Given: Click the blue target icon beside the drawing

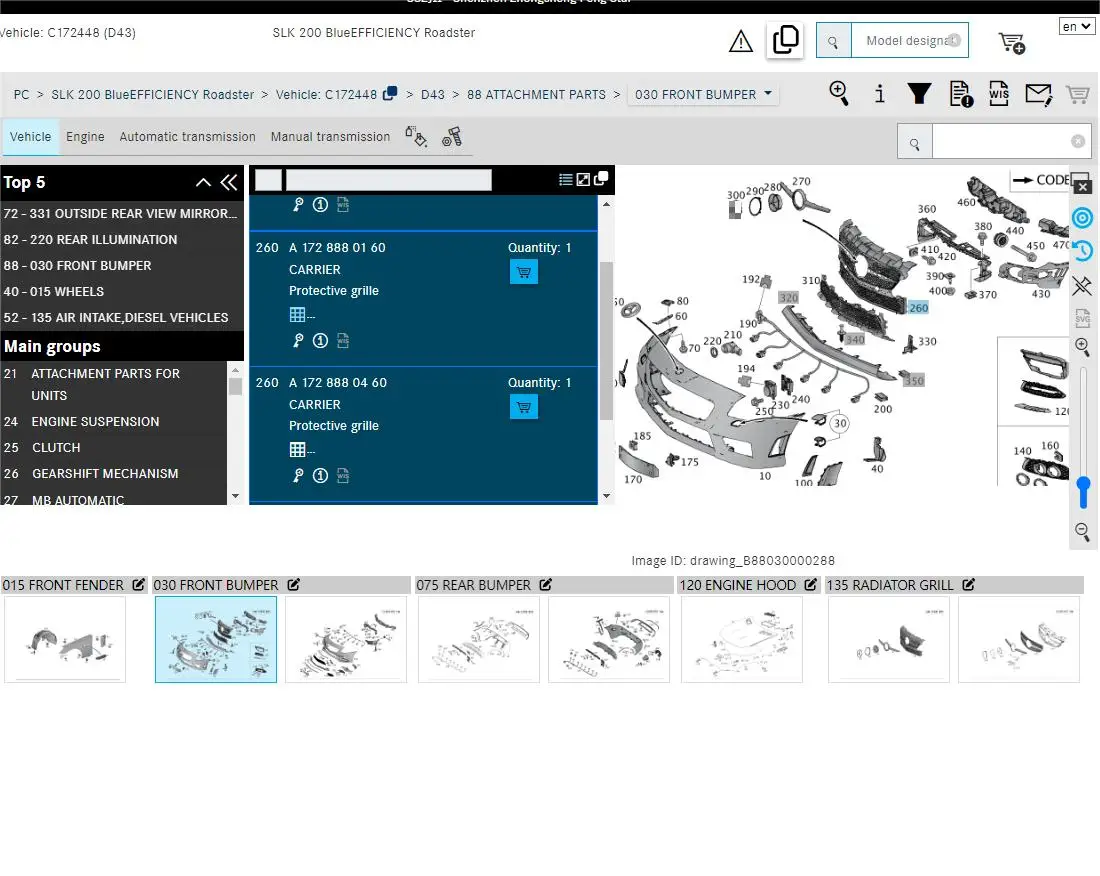Looking at the screenshot, I should (x=1082, y=218).
